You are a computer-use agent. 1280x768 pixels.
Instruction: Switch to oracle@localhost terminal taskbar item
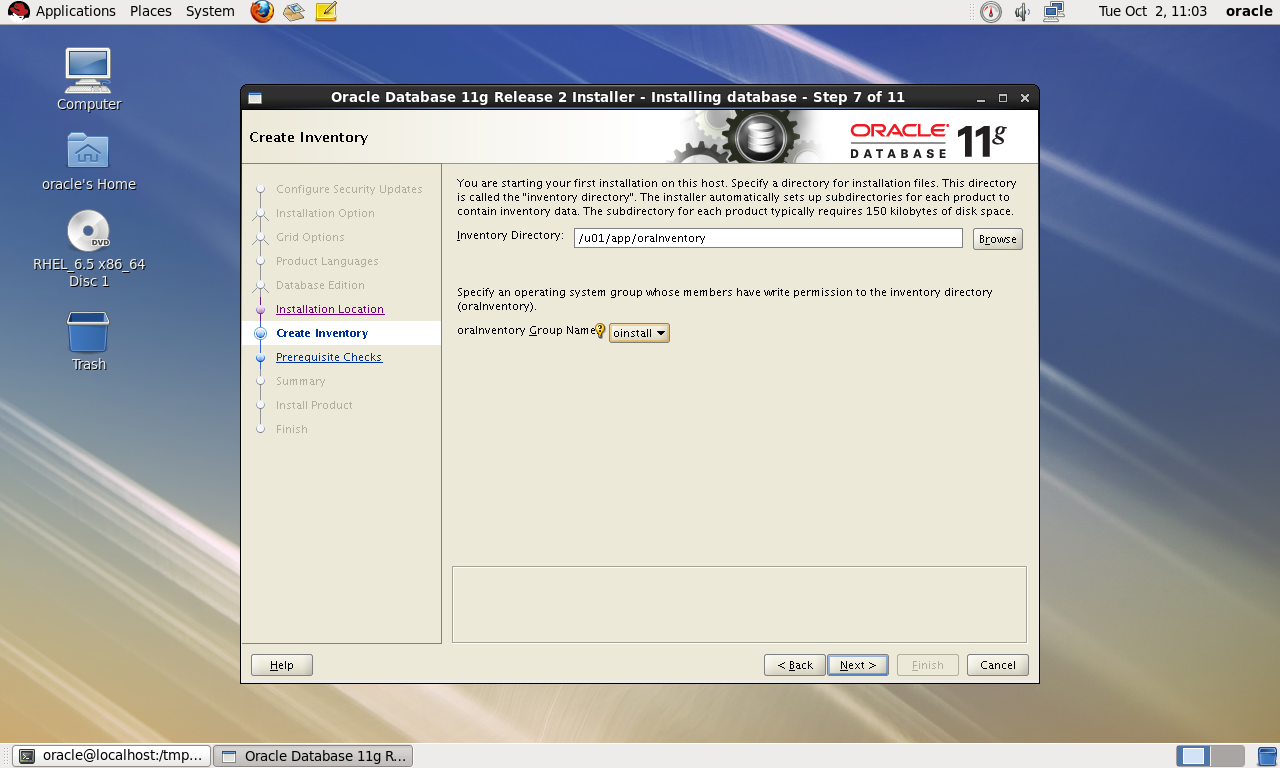click(112, 756)
